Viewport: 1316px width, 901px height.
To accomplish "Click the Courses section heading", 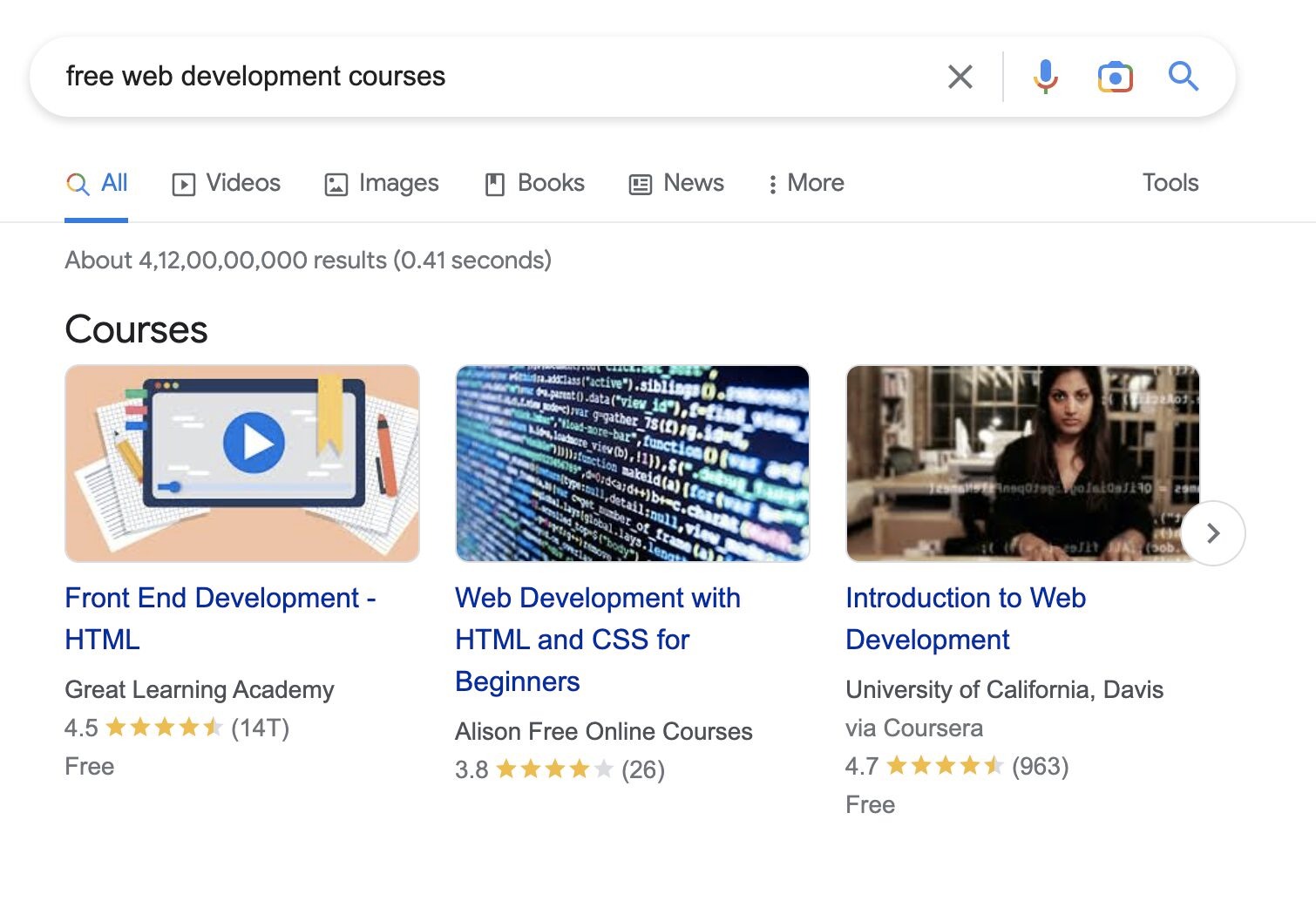I will click(x=136, y=329).
